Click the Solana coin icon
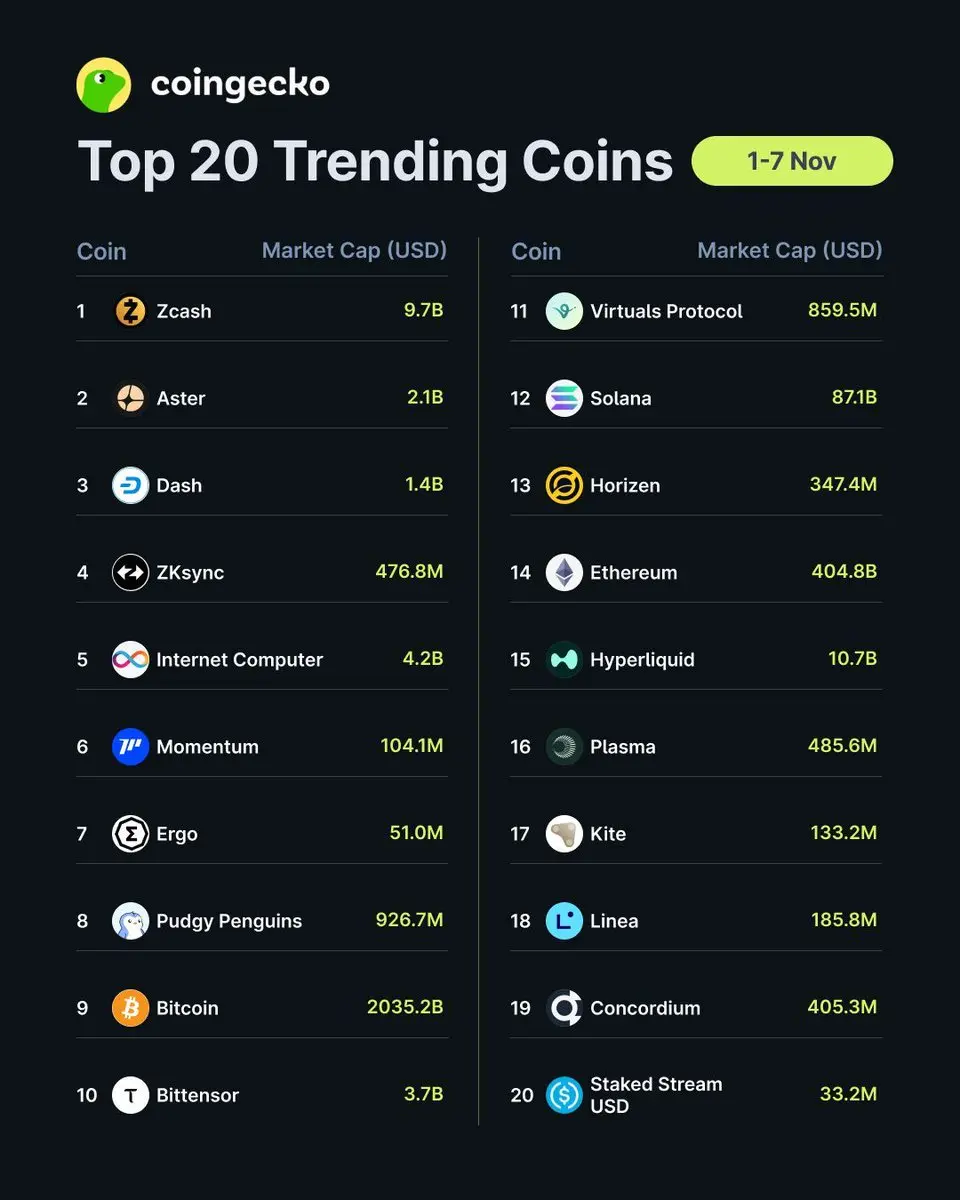Image resolution: width=960 pixels, height=1200 pixels. (564, 398)
